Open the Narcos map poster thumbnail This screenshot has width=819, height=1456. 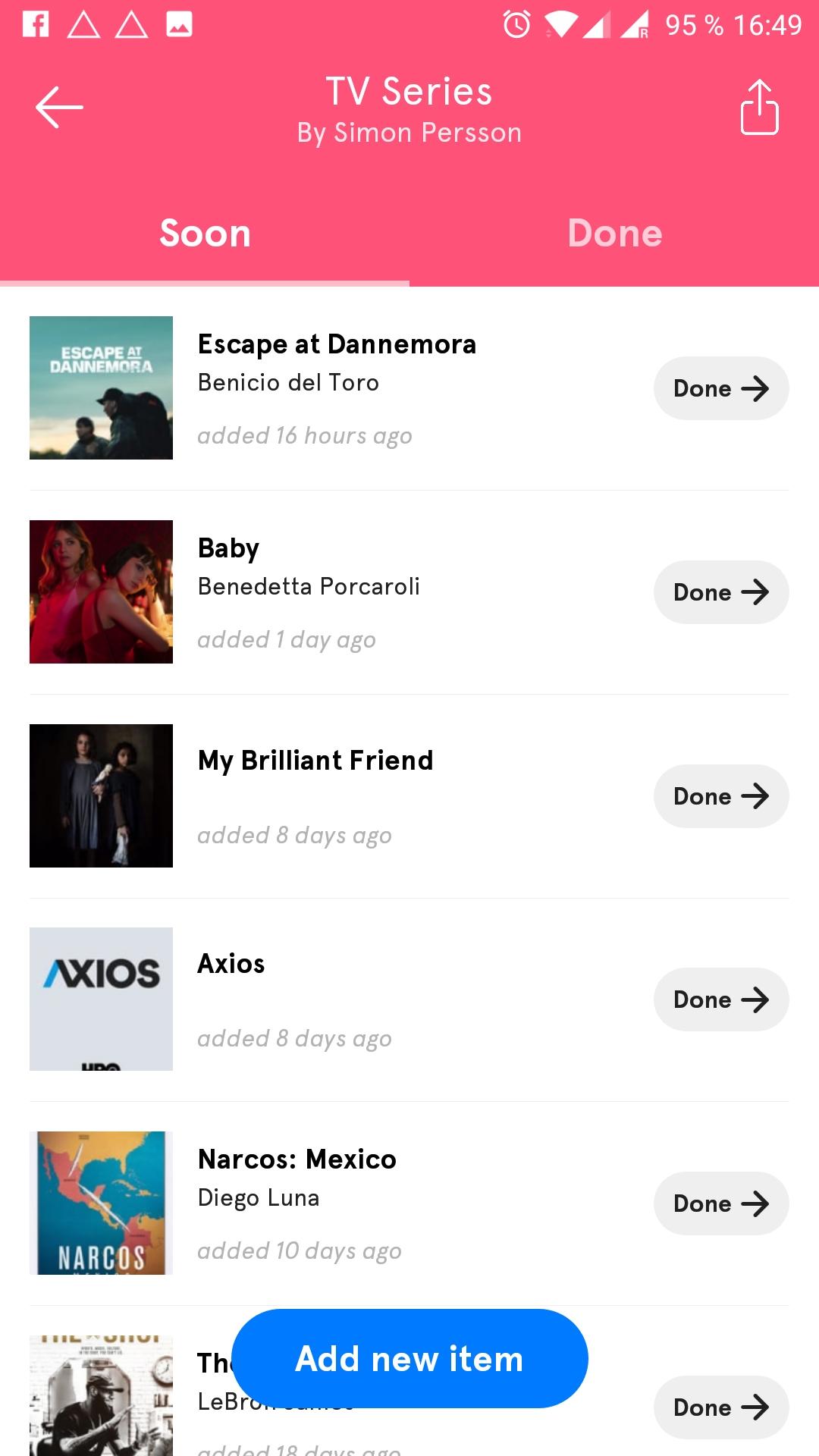(x=101, y=1203)
